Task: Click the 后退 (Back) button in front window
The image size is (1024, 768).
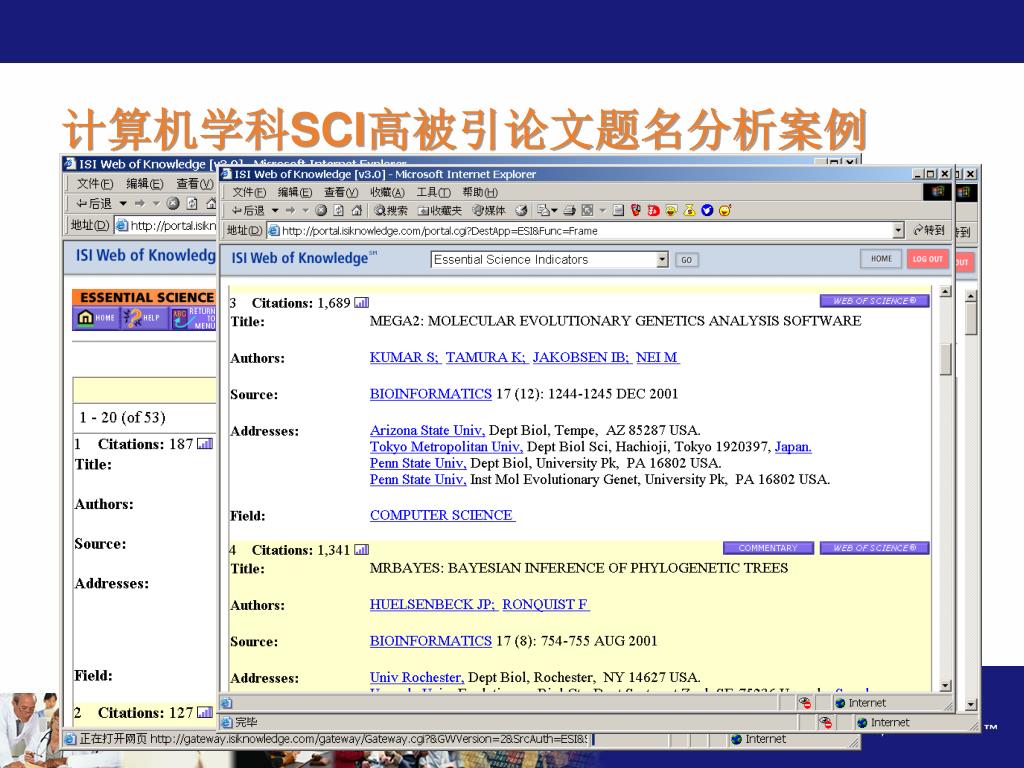Action: coord(248,210)
